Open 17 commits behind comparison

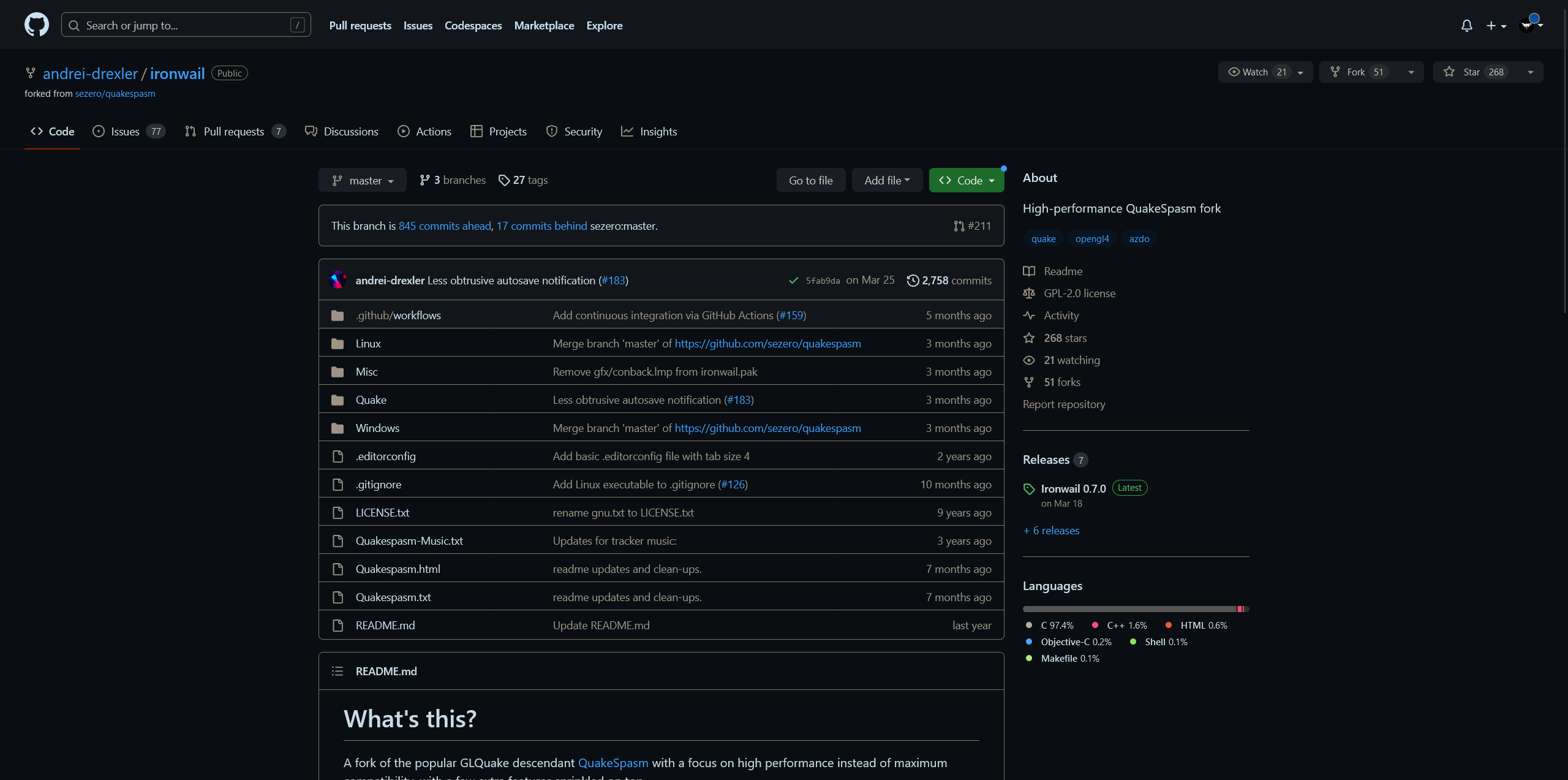tap(541, 226)
